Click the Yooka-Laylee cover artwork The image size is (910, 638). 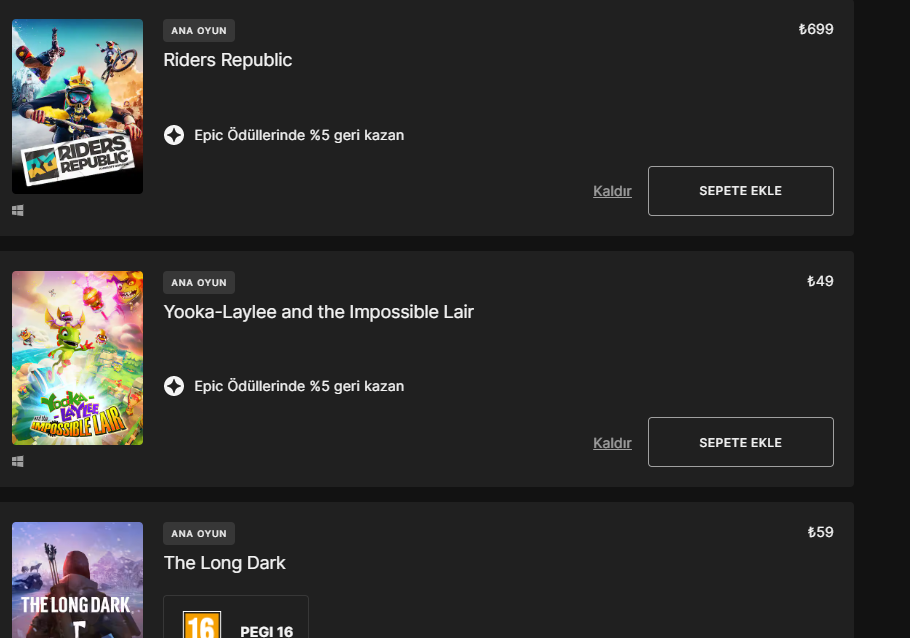coord(77,357)
